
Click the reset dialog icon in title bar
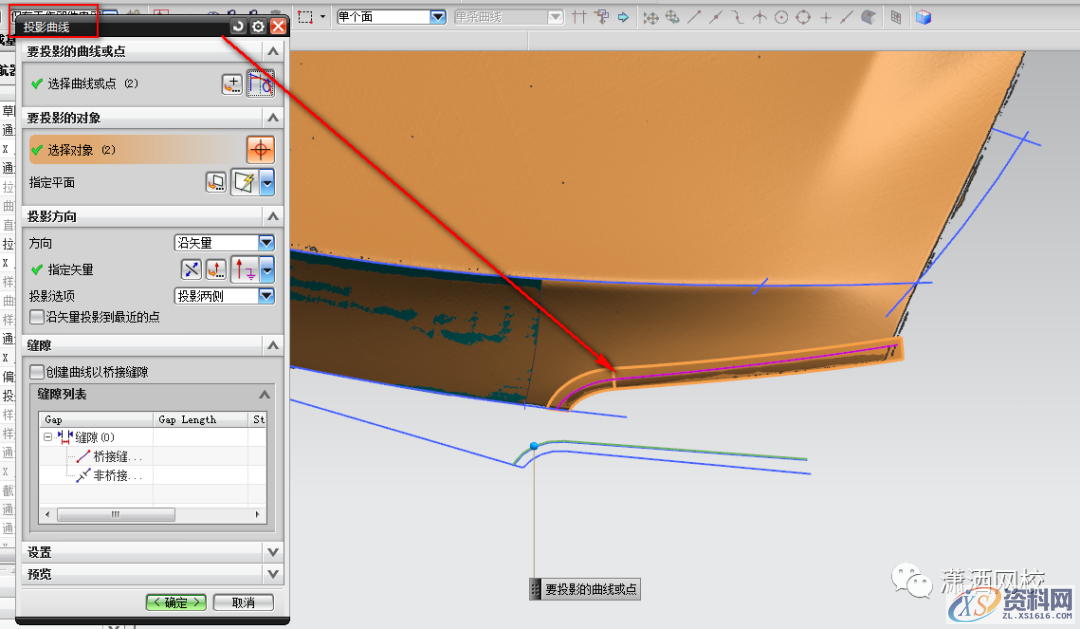click(x=238, y=27)
